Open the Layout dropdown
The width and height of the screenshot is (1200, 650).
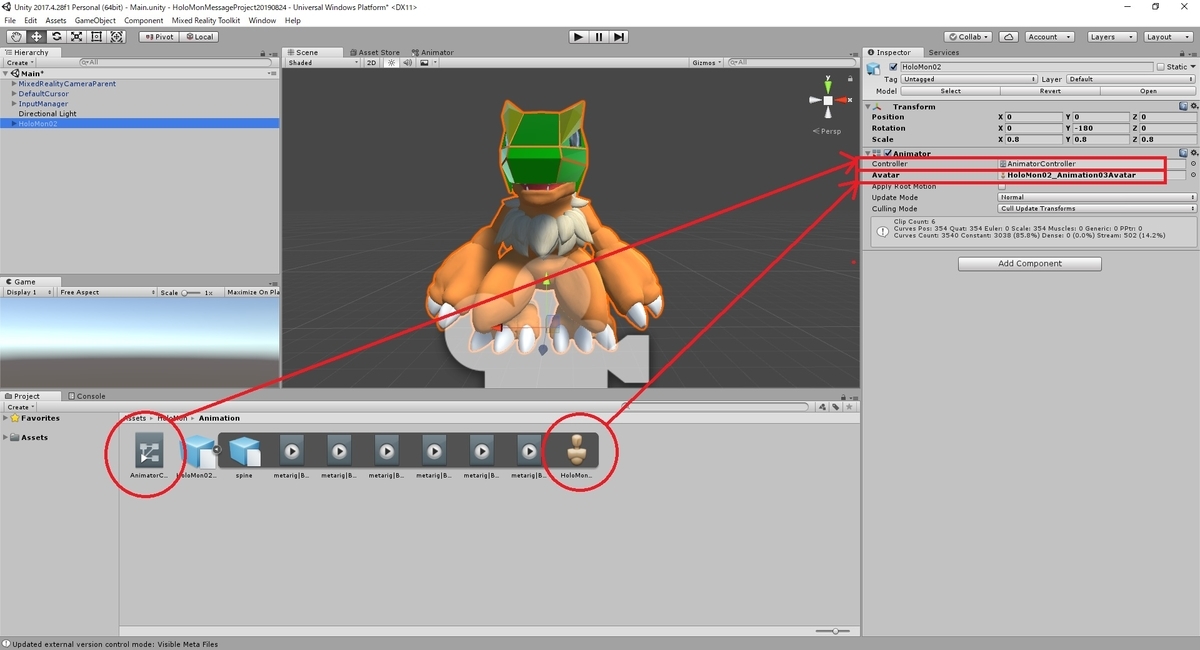[x=1166, y=37]
